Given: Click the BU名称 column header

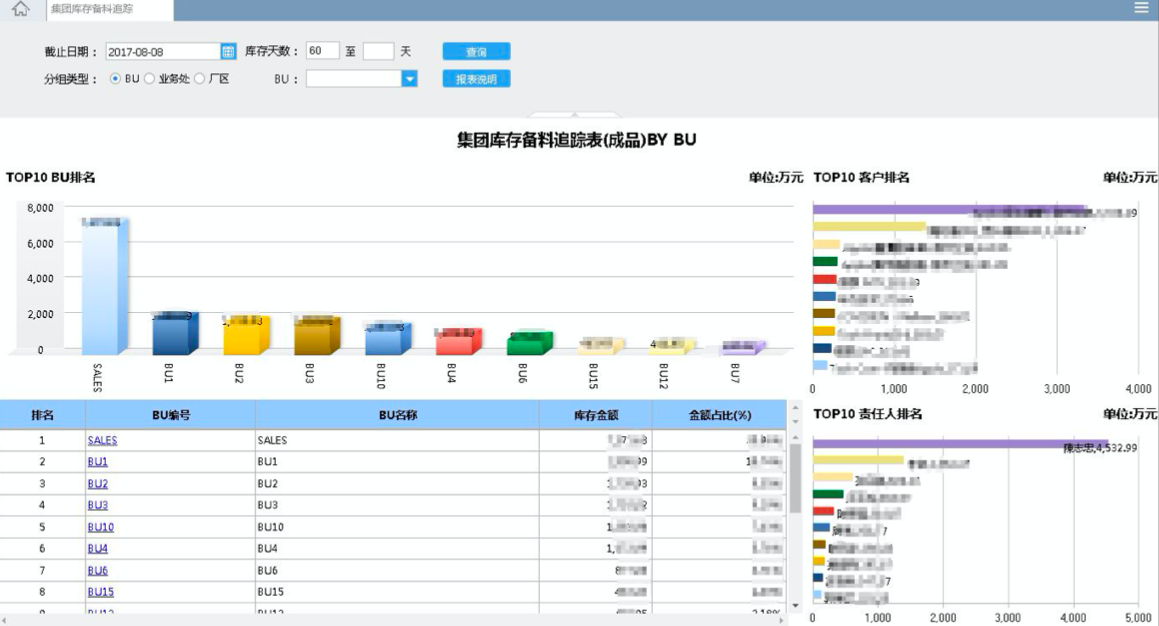Looking at the screenshot, I should [398, 415].
